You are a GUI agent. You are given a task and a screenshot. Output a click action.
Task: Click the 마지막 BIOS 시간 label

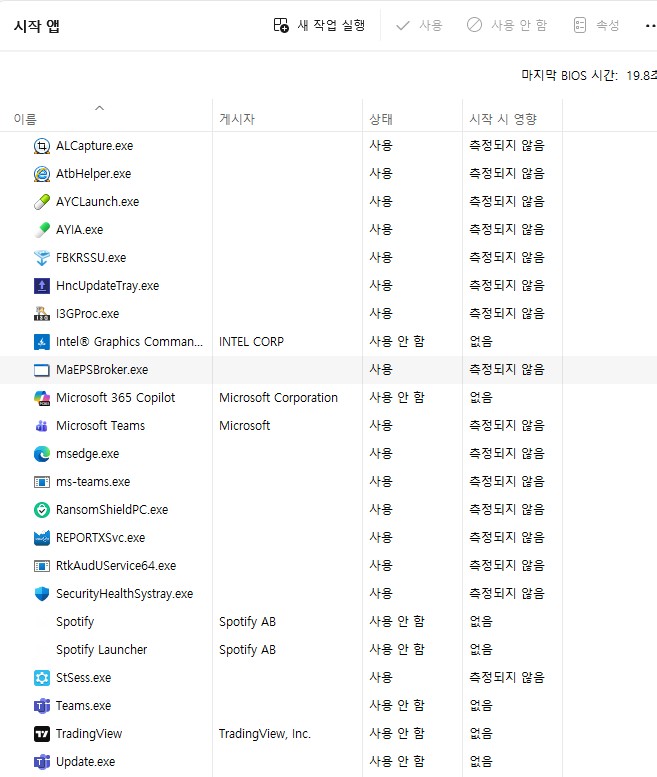(x=569, y=75)
